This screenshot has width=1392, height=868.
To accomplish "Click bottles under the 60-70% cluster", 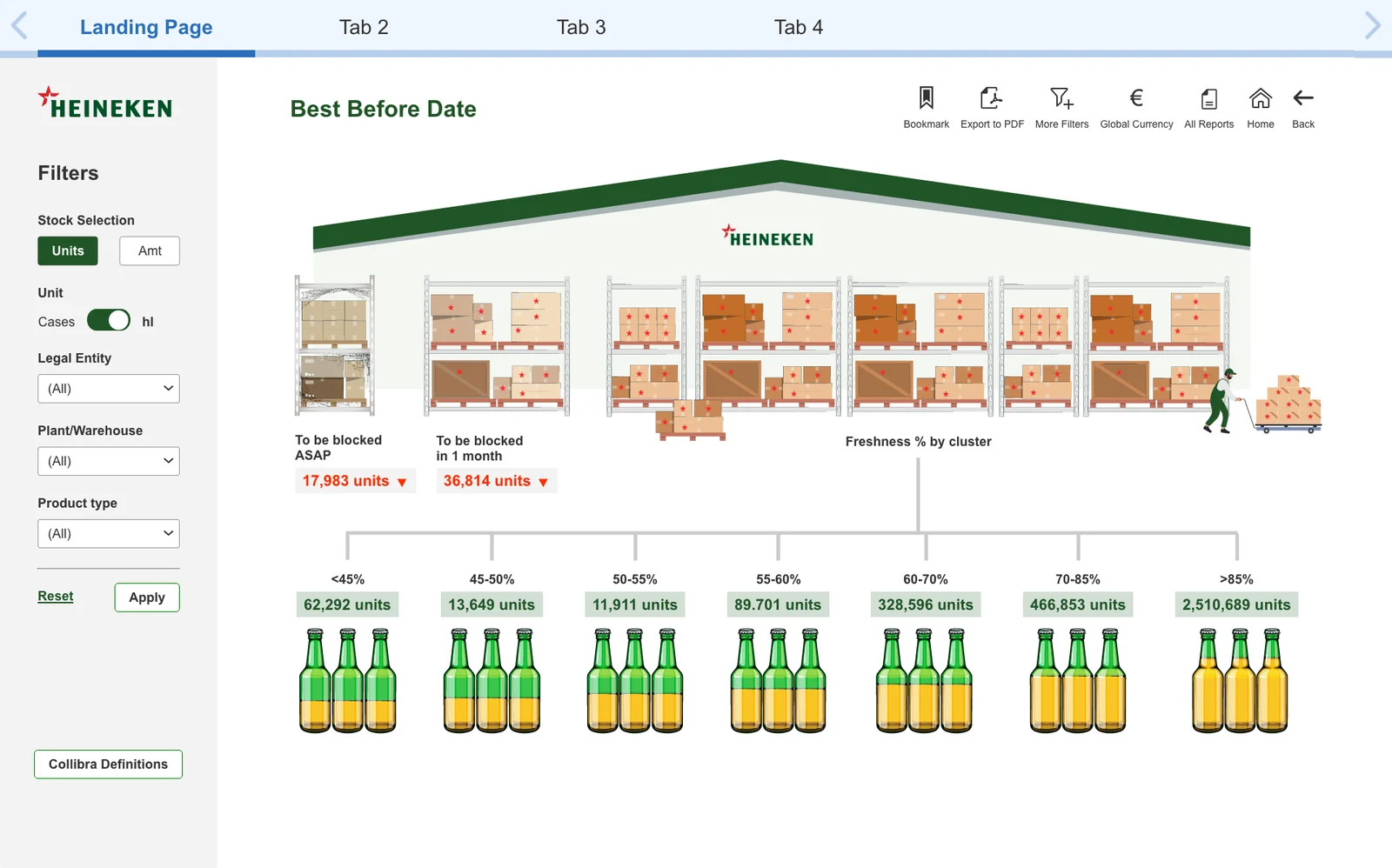I will click(x=924, y=680).
